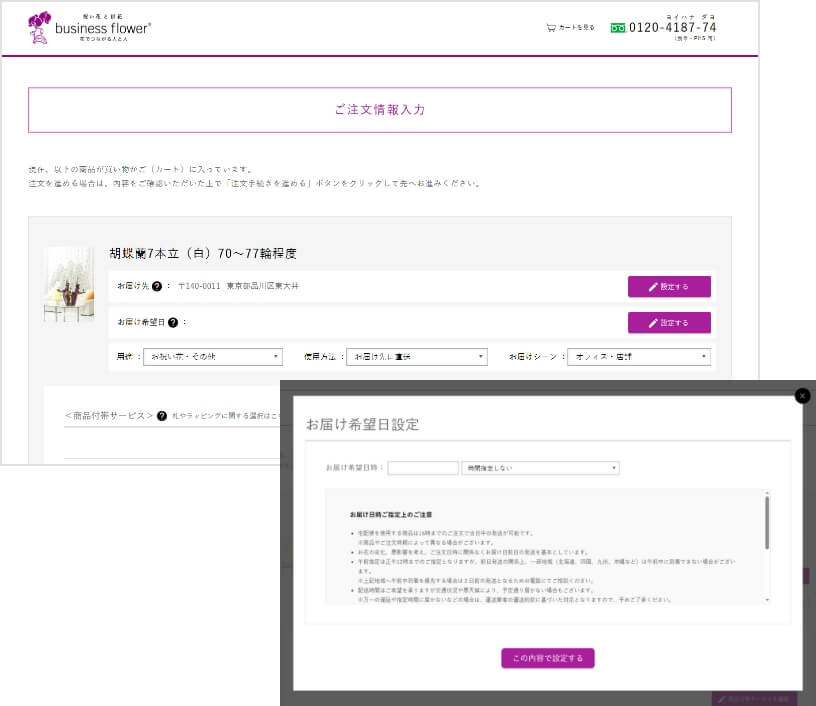Viewport: 816px width, 706px height.
Task: Click the orchid product thumbnail image
Action: 69,285
